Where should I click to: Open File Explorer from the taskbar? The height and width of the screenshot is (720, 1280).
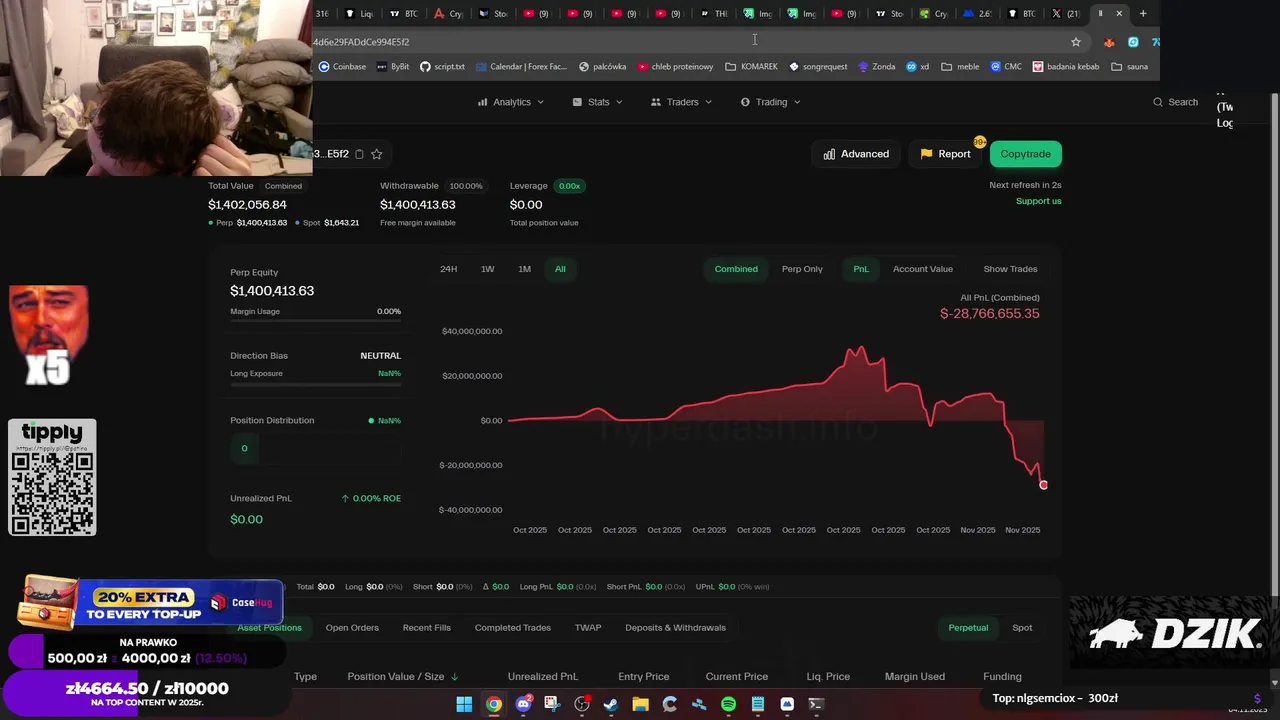point(640,704)
